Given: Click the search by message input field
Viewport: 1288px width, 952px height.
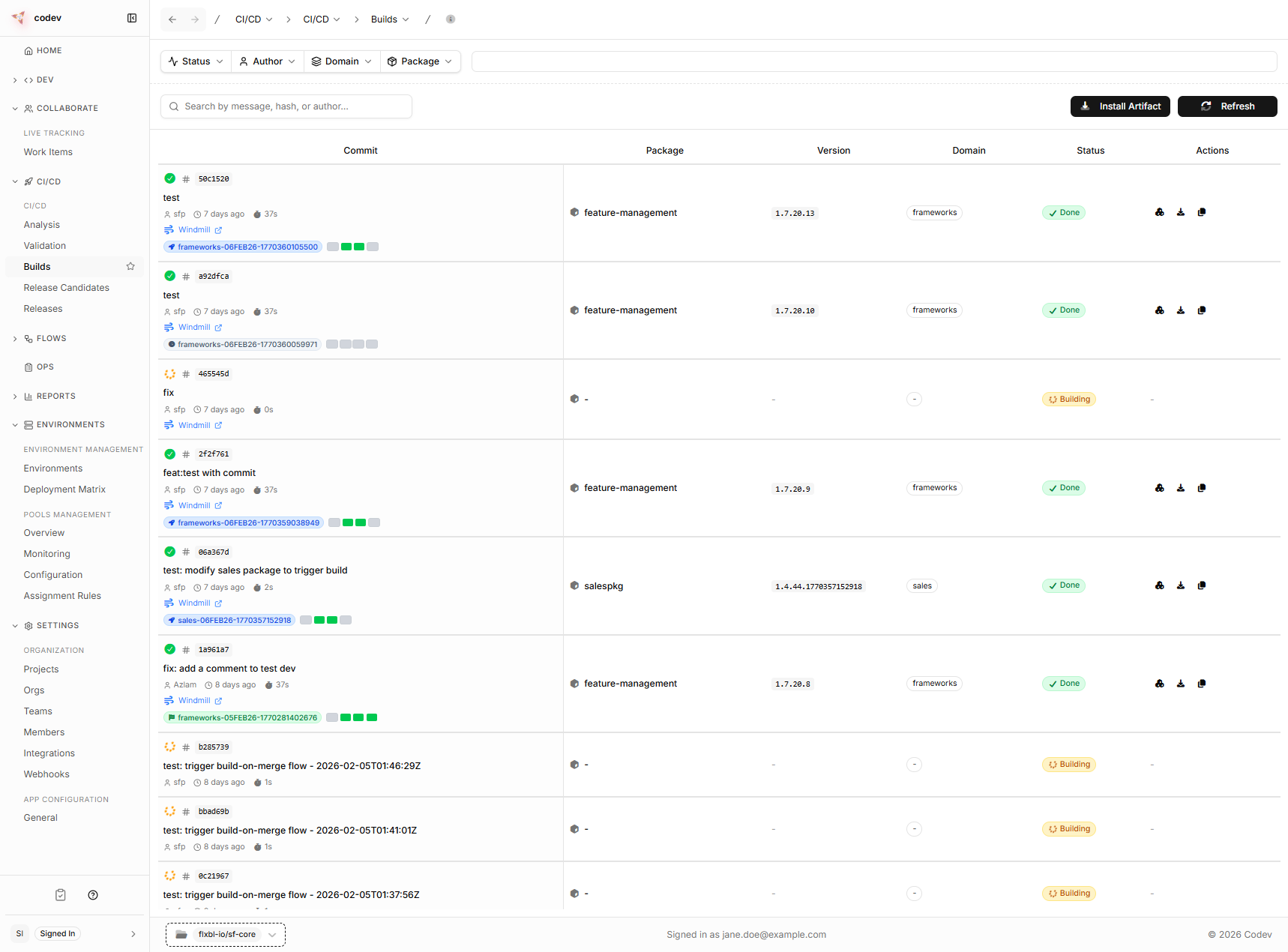Looking at the screenshot, I should (x=286, y=106).
